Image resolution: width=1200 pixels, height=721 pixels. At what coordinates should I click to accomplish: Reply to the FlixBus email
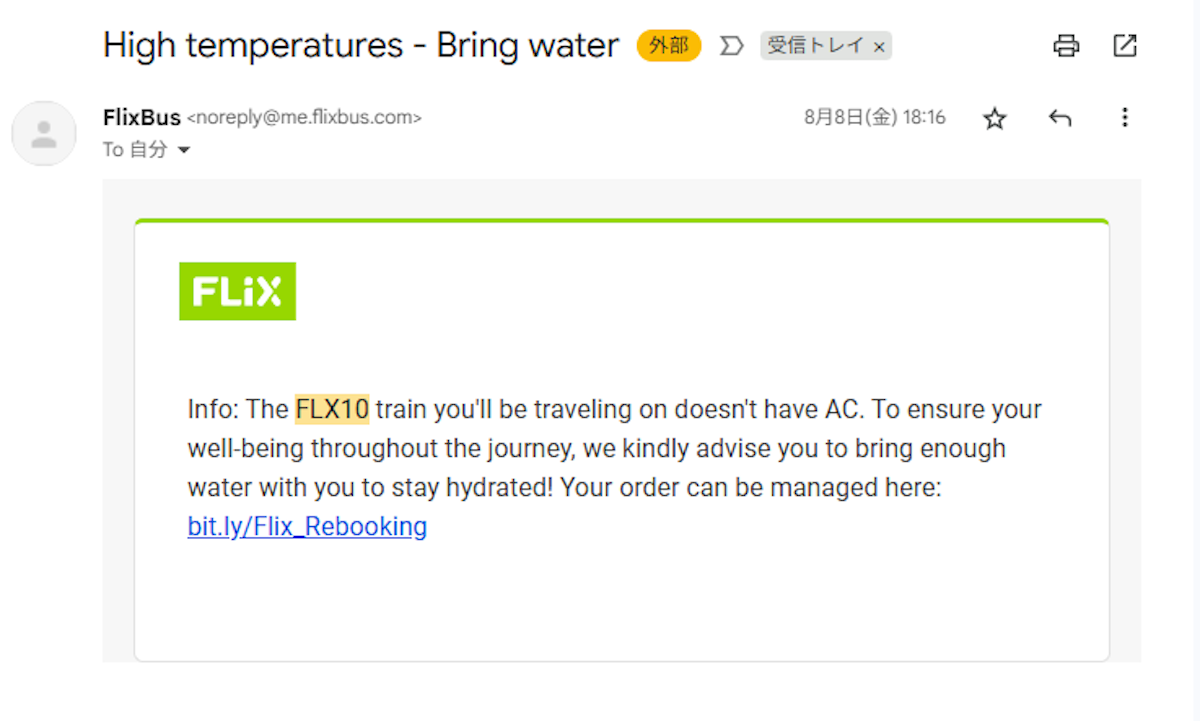(1060, 119)
